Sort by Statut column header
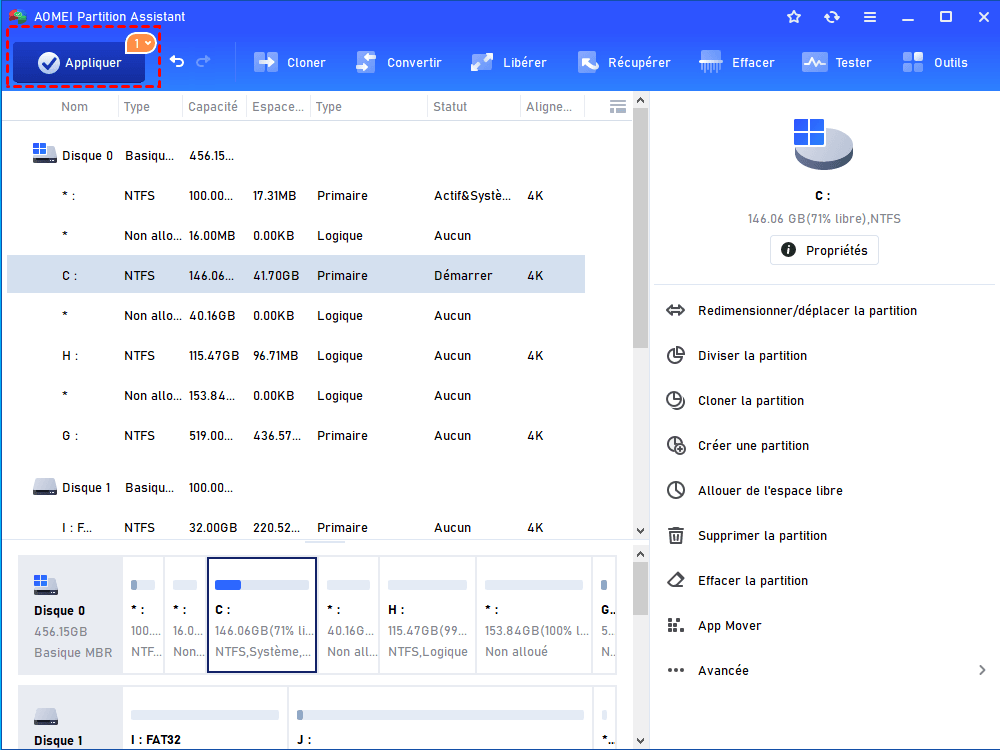 tap(450, 107)
